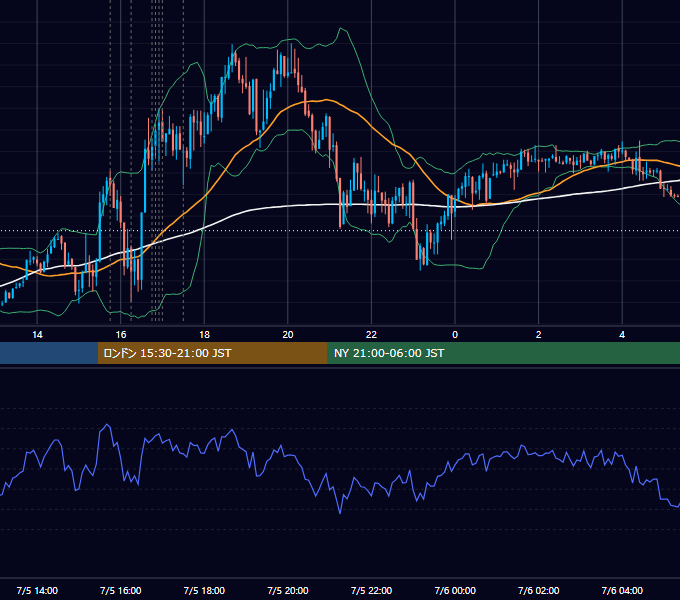Click the 2 hour label on upper axis
This screenshot has width=680, height=600.
coord(539,335)
